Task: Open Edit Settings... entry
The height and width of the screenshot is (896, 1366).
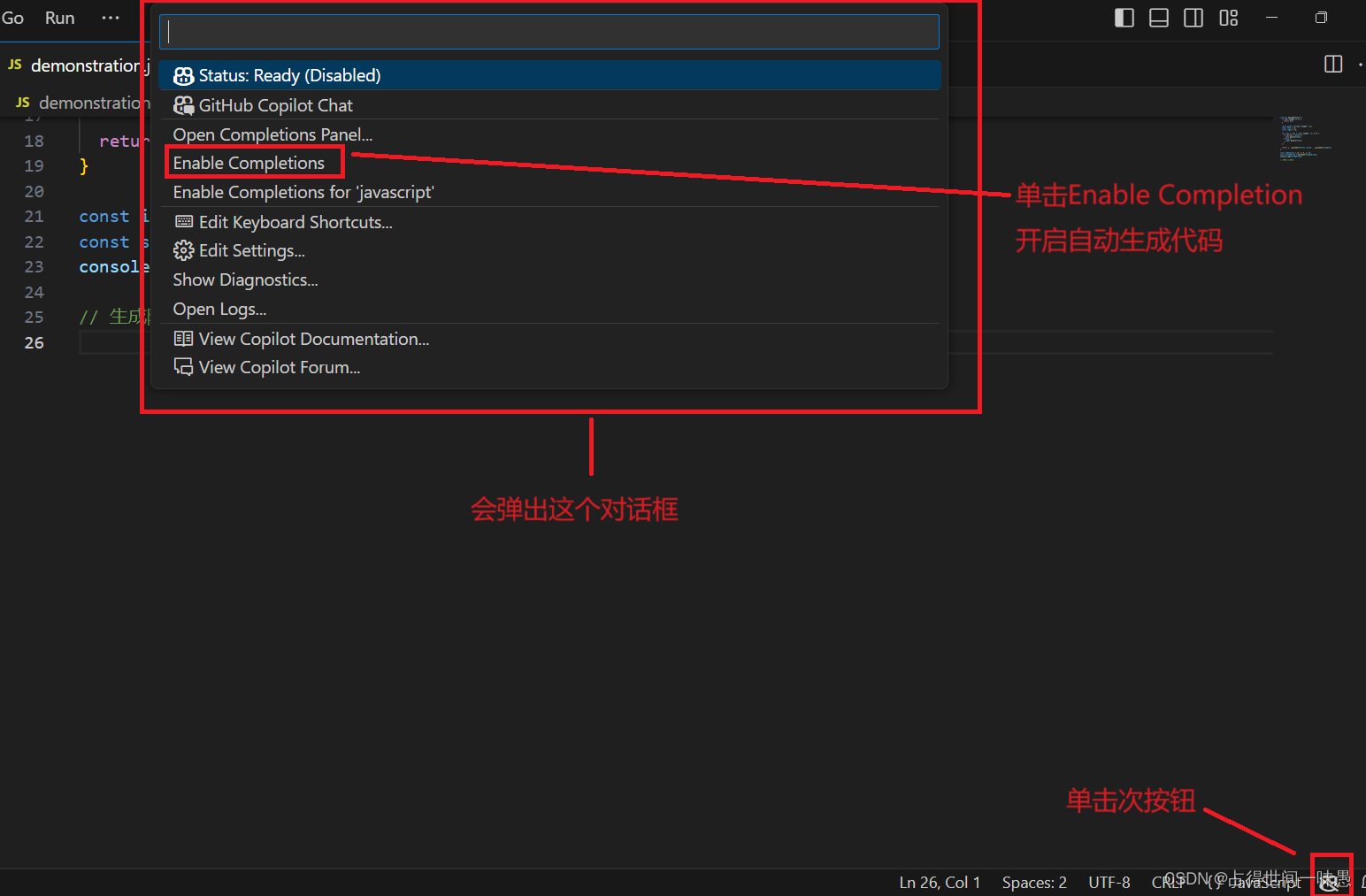Action: point(549,250)
